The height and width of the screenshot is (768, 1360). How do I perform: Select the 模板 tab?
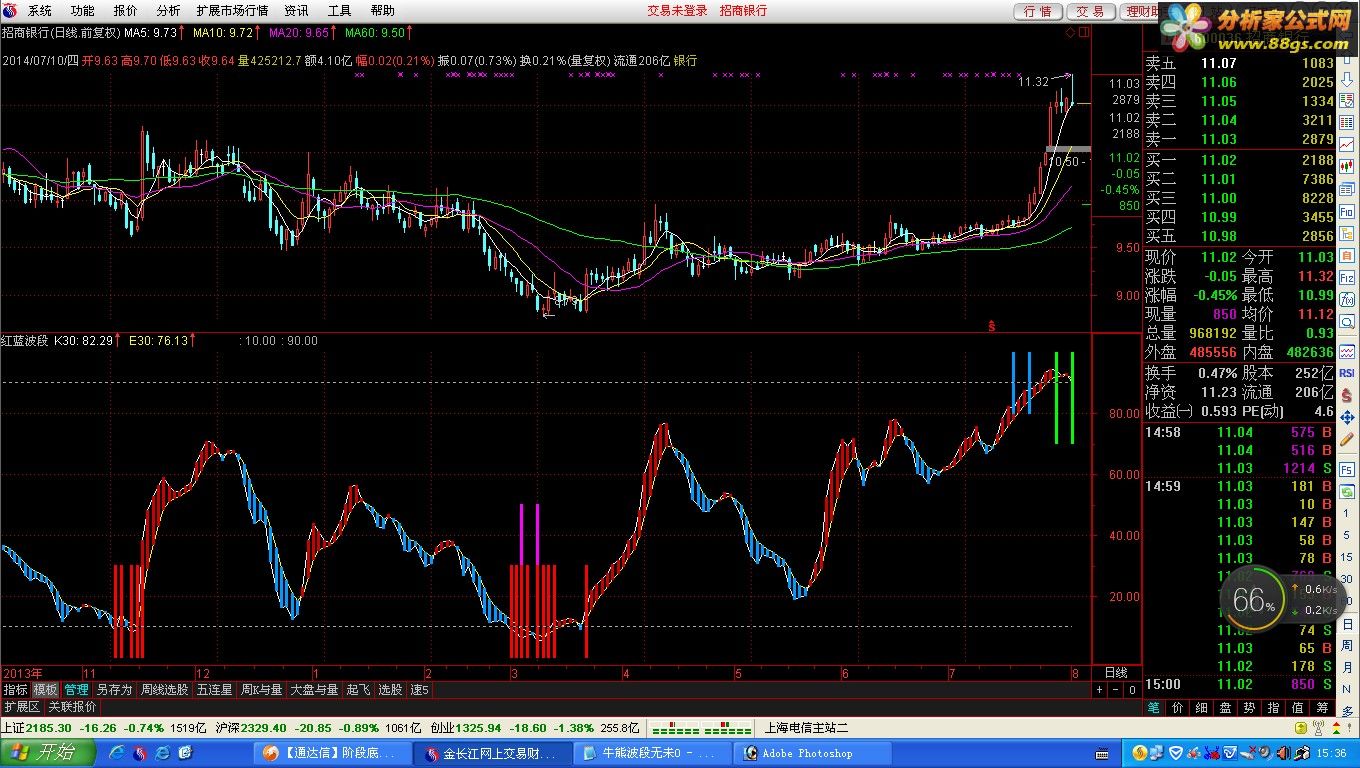pos(45,690)
